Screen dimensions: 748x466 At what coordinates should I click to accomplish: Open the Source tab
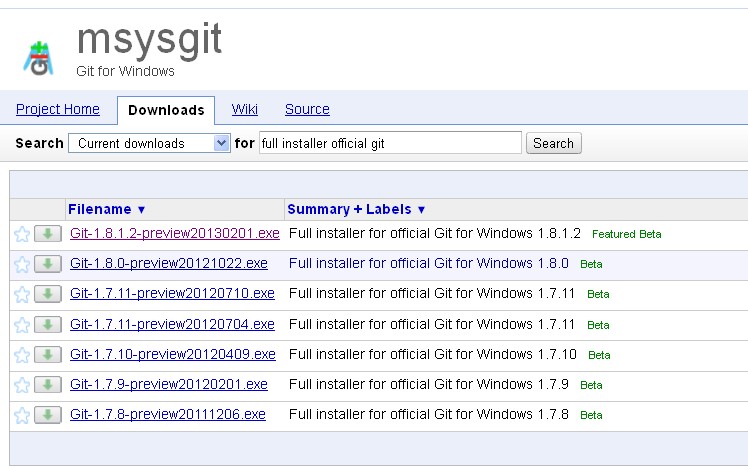tap(307, 109)
